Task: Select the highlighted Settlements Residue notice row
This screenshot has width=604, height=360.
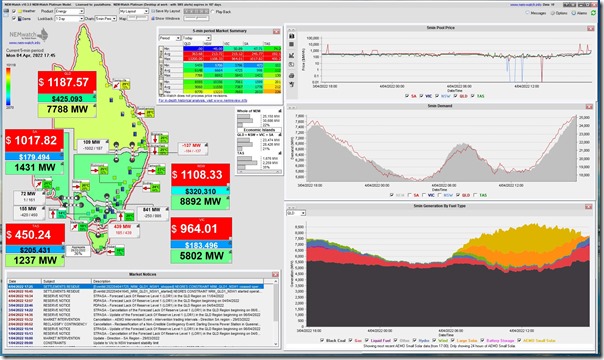Action: 135,287
